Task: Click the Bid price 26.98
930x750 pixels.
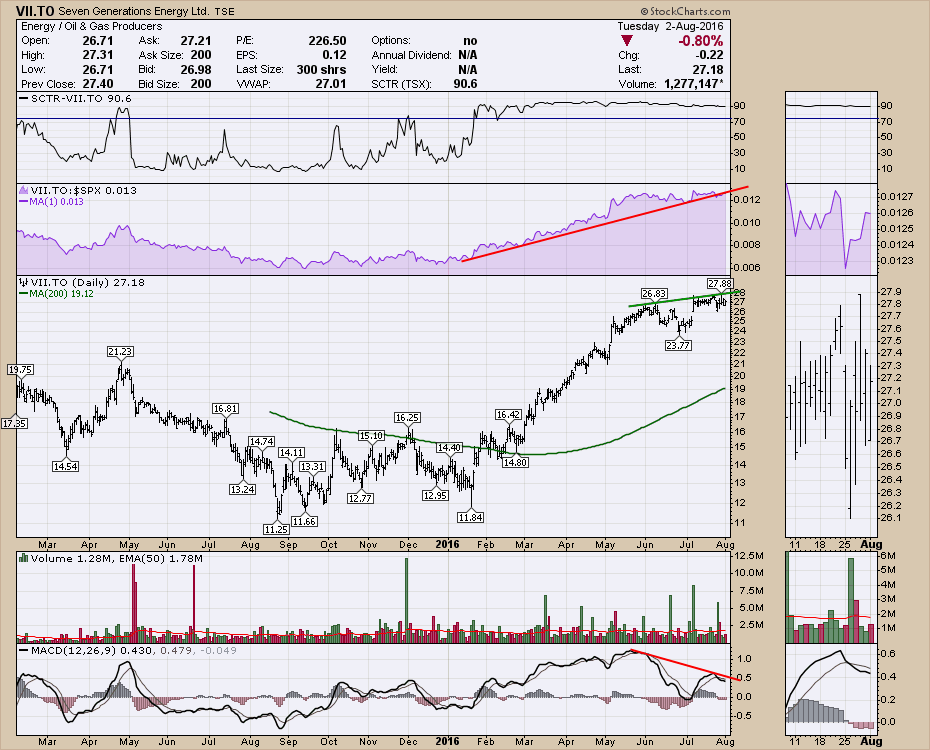Action: click(196, 69)
